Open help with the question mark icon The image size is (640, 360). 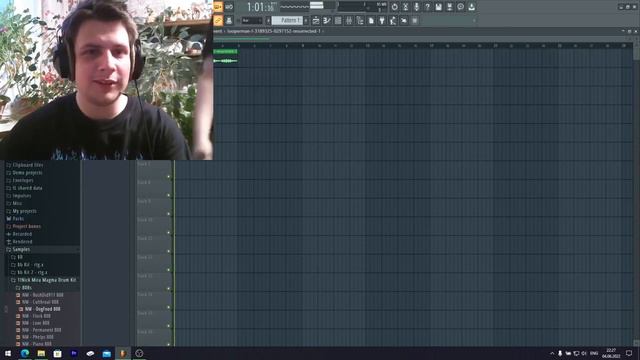427,7
